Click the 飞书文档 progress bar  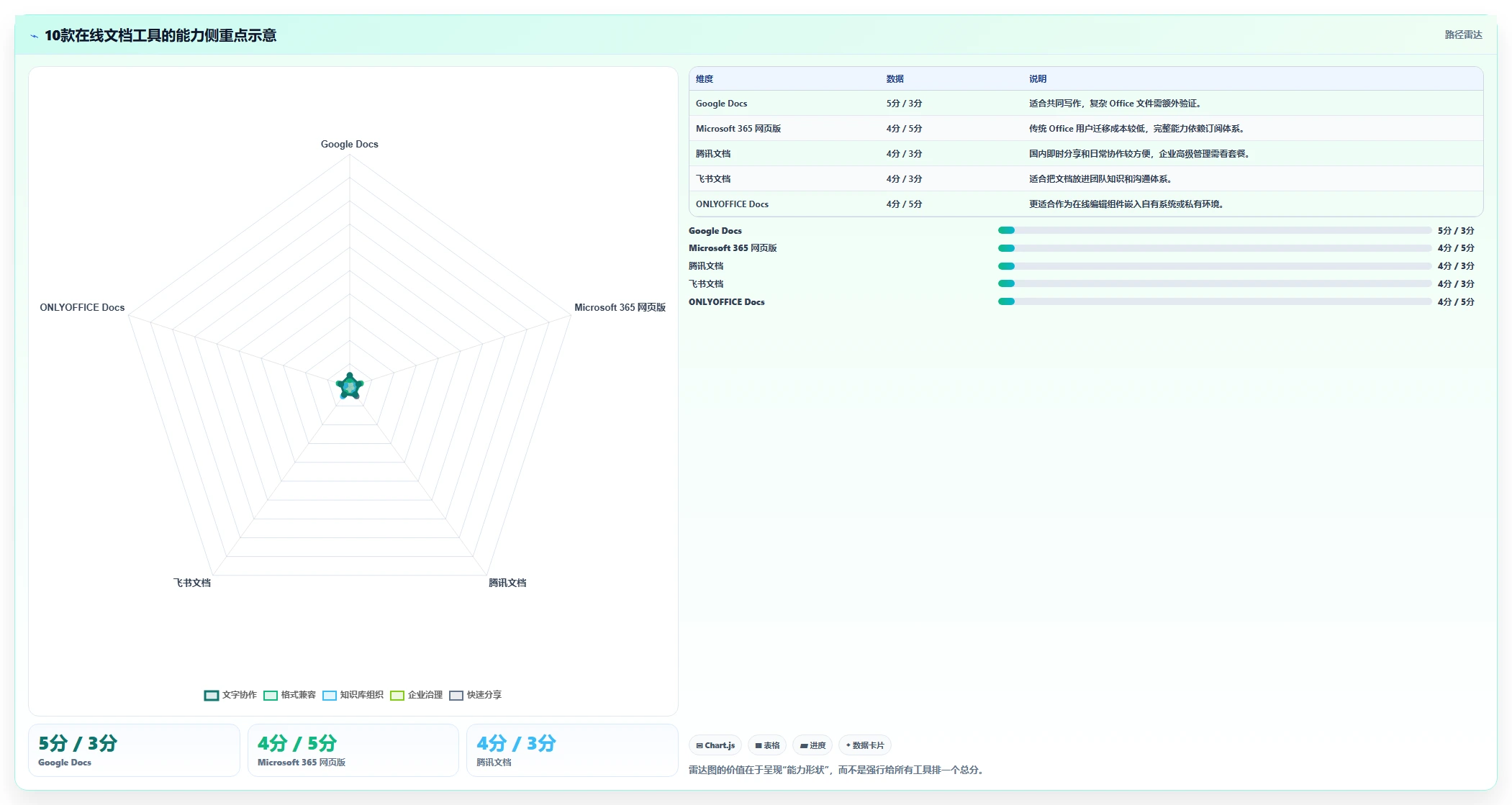click(1214, 284)
